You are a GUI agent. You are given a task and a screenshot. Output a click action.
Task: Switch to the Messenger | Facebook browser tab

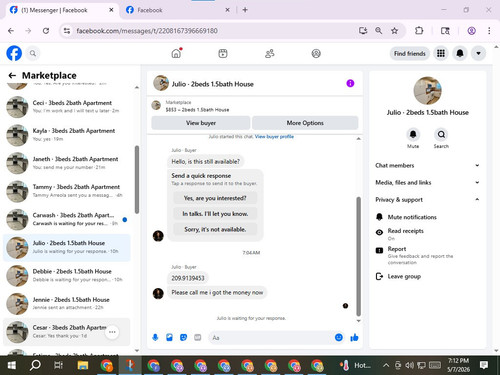coord(61,10)
